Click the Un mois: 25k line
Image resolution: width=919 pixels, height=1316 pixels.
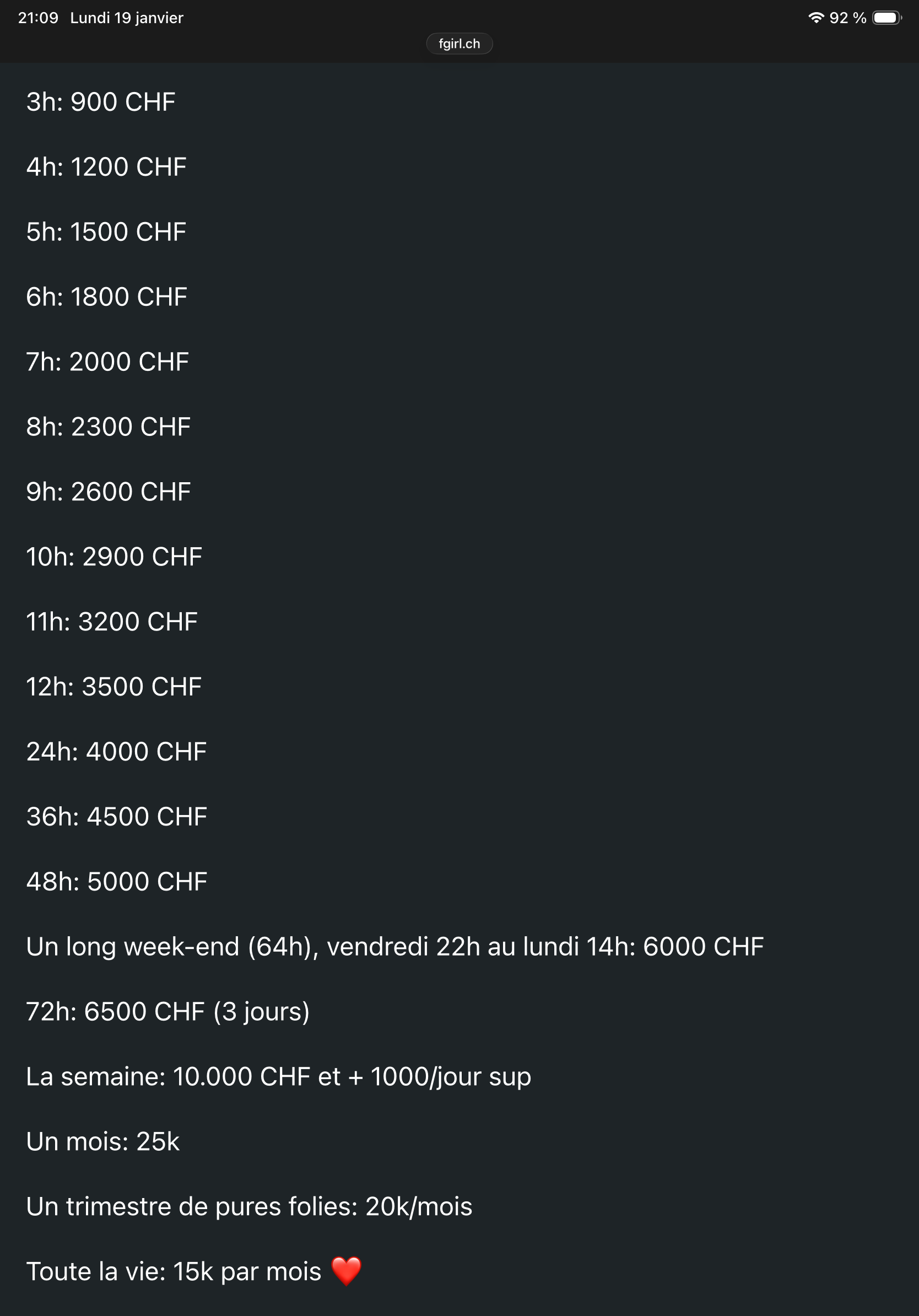(102, 1141)
